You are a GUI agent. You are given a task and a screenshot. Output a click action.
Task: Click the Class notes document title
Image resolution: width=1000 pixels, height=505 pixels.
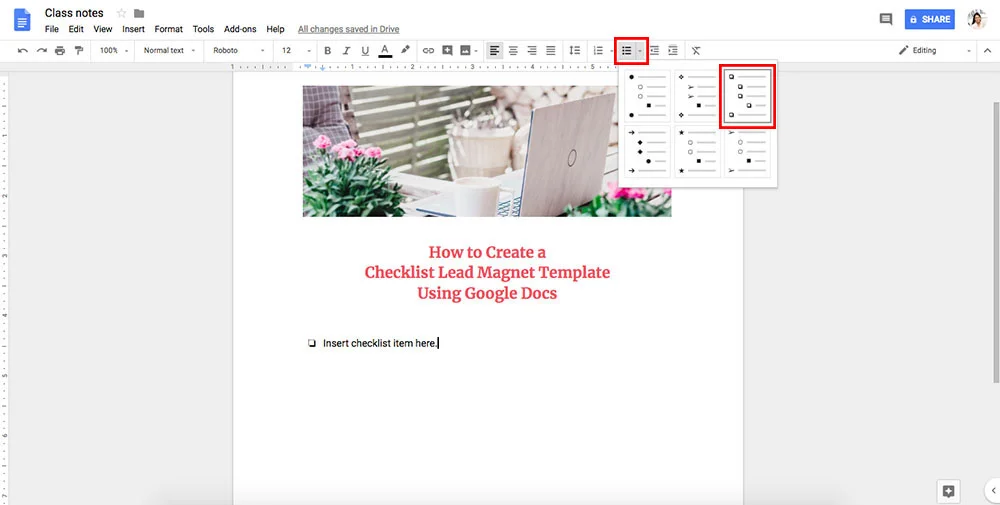pyautogui.click(x=74, y=13)
